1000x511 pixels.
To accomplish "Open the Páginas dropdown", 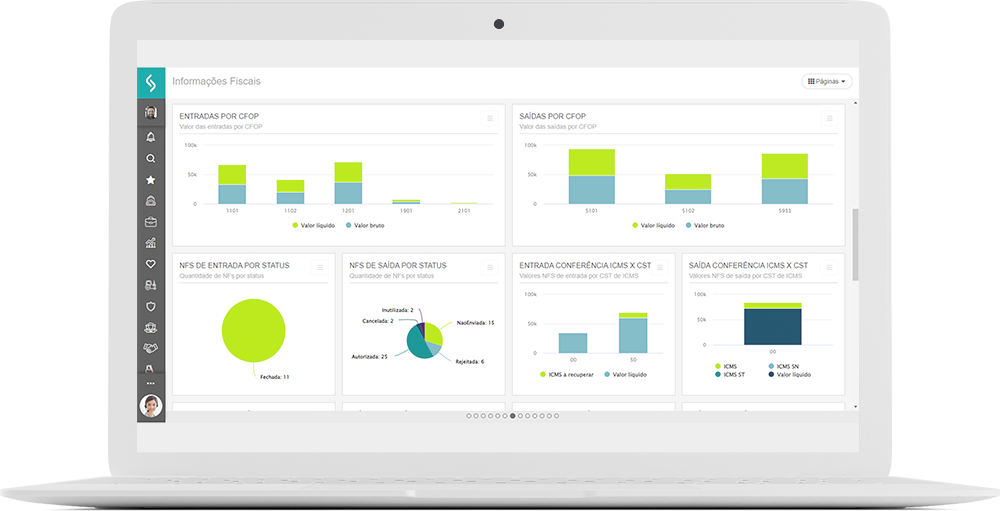I will pos(826,81).
